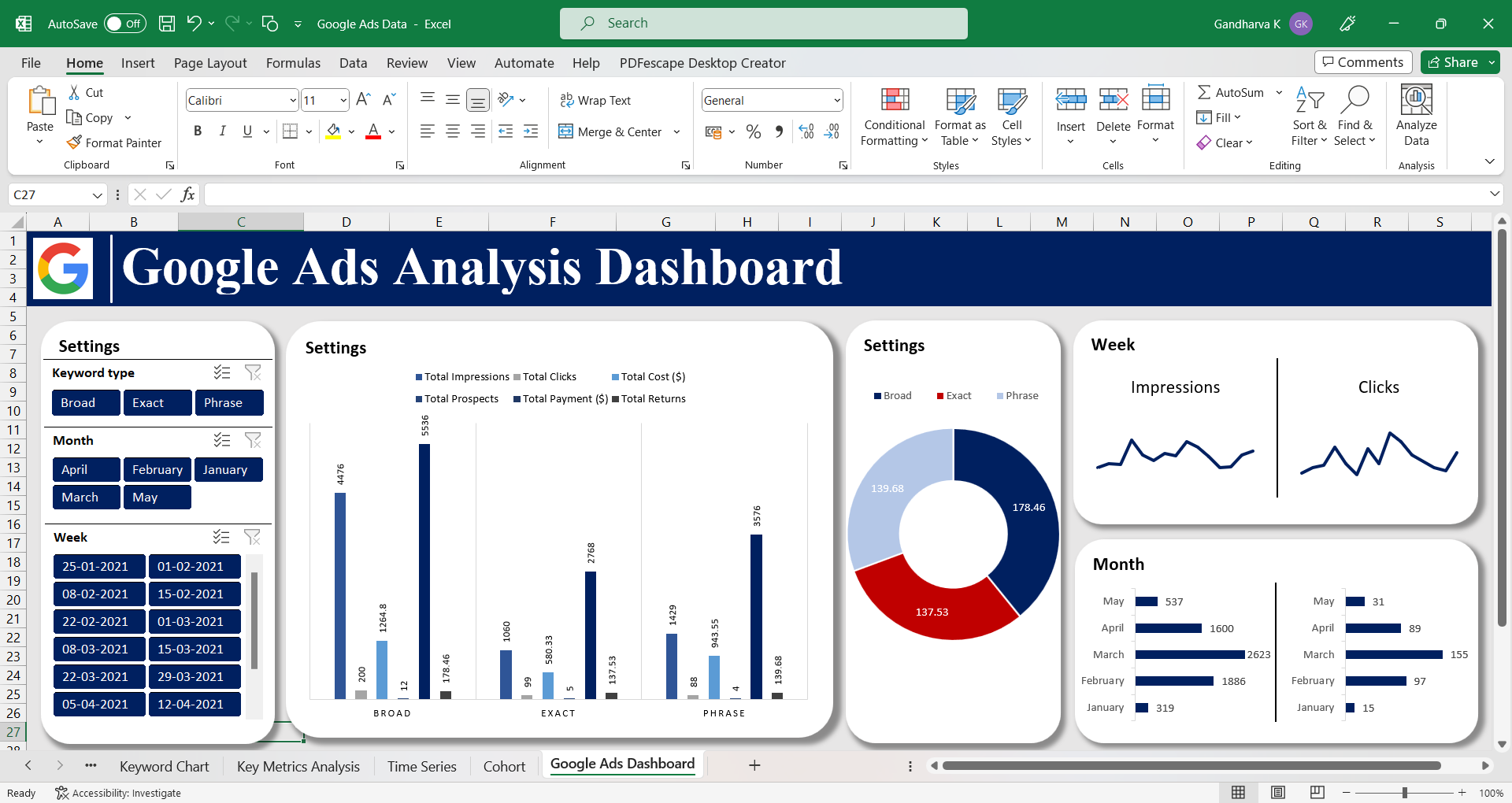Click Center horizontal alignment icon
This screenshot has width=1512, height=803.
point(453,131)
